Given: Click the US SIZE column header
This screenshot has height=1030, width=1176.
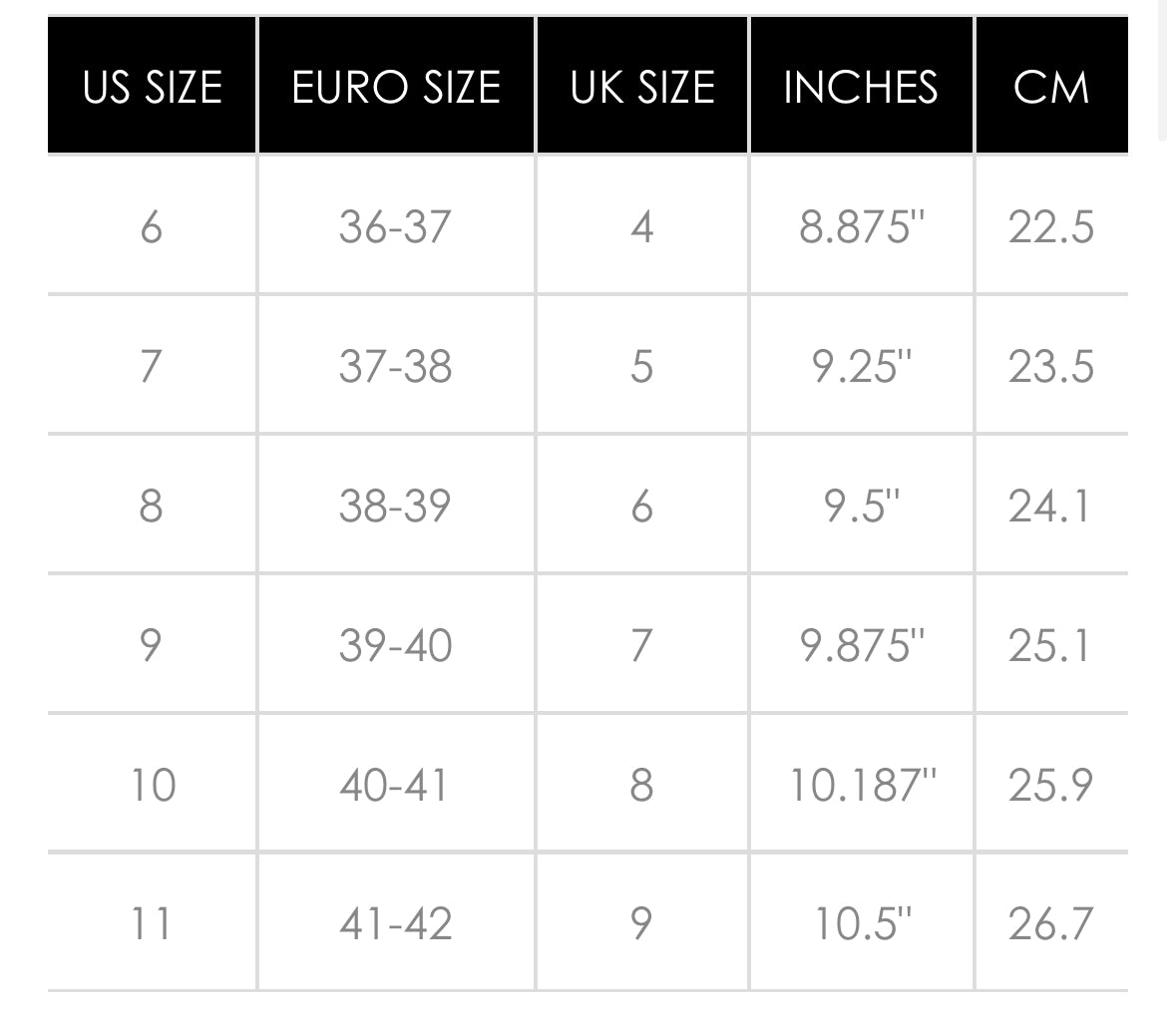Looking at the screenshot, I should [x=153, y=87].
